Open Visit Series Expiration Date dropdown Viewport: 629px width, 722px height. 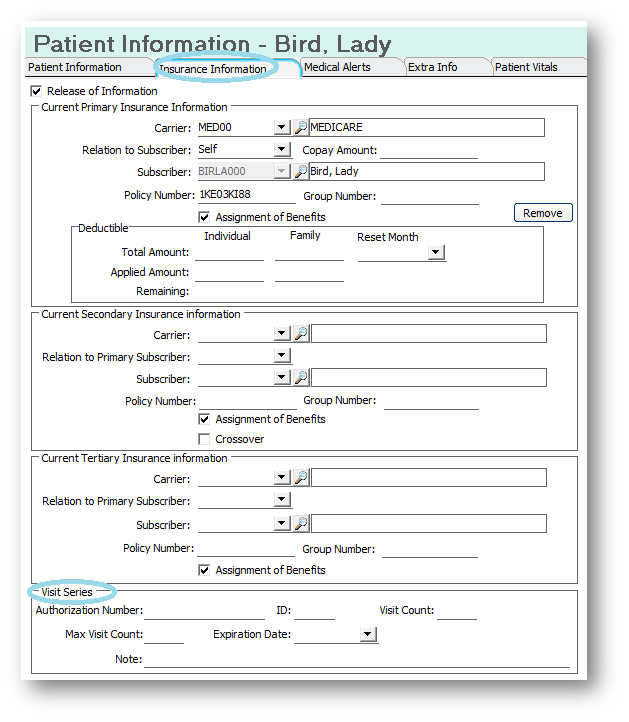[x=367, y=634]
